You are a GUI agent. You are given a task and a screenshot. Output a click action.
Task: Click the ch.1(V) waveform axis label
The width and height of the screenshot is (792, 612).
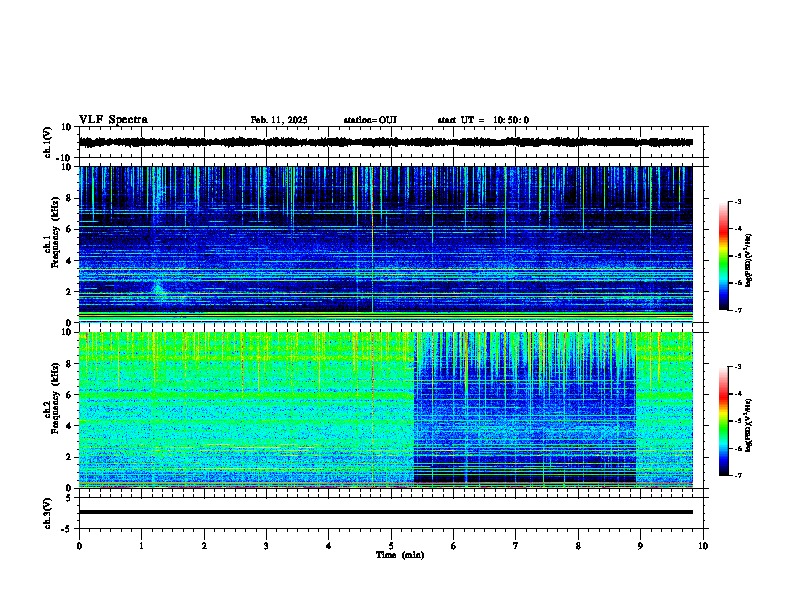[x=48, y=142]
